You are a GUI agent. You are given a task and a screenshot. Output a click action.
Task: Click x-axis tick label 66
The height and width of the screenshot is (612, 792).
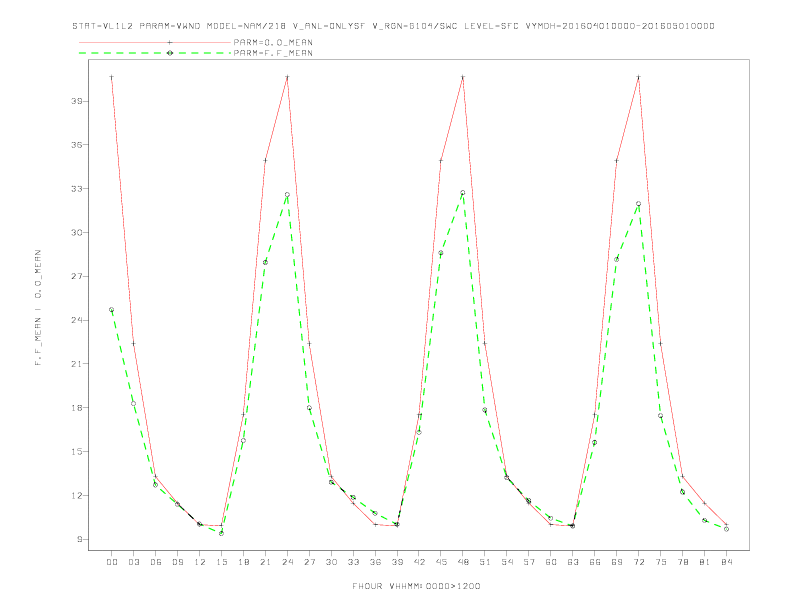coord(595,562)
